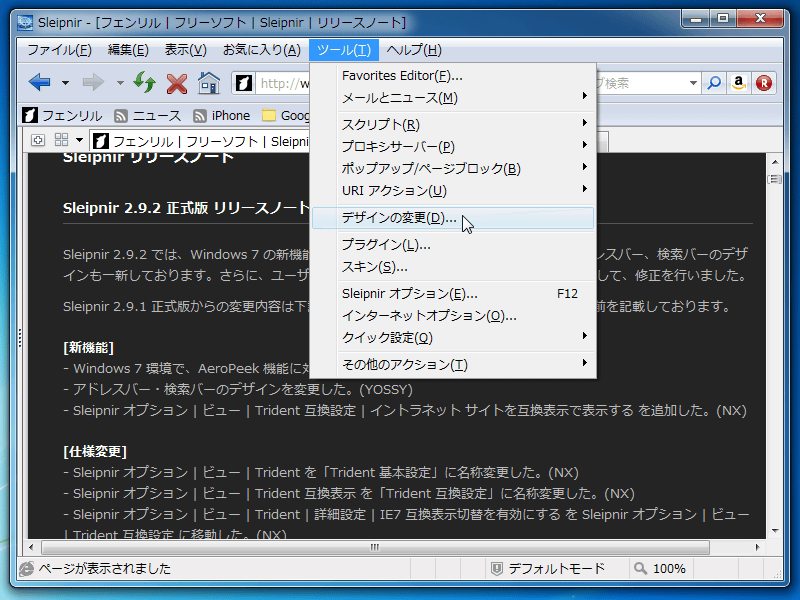Screen dimensions: 800x600
Task: Open the お気に入り(A) menu
Action: (262, 50)
